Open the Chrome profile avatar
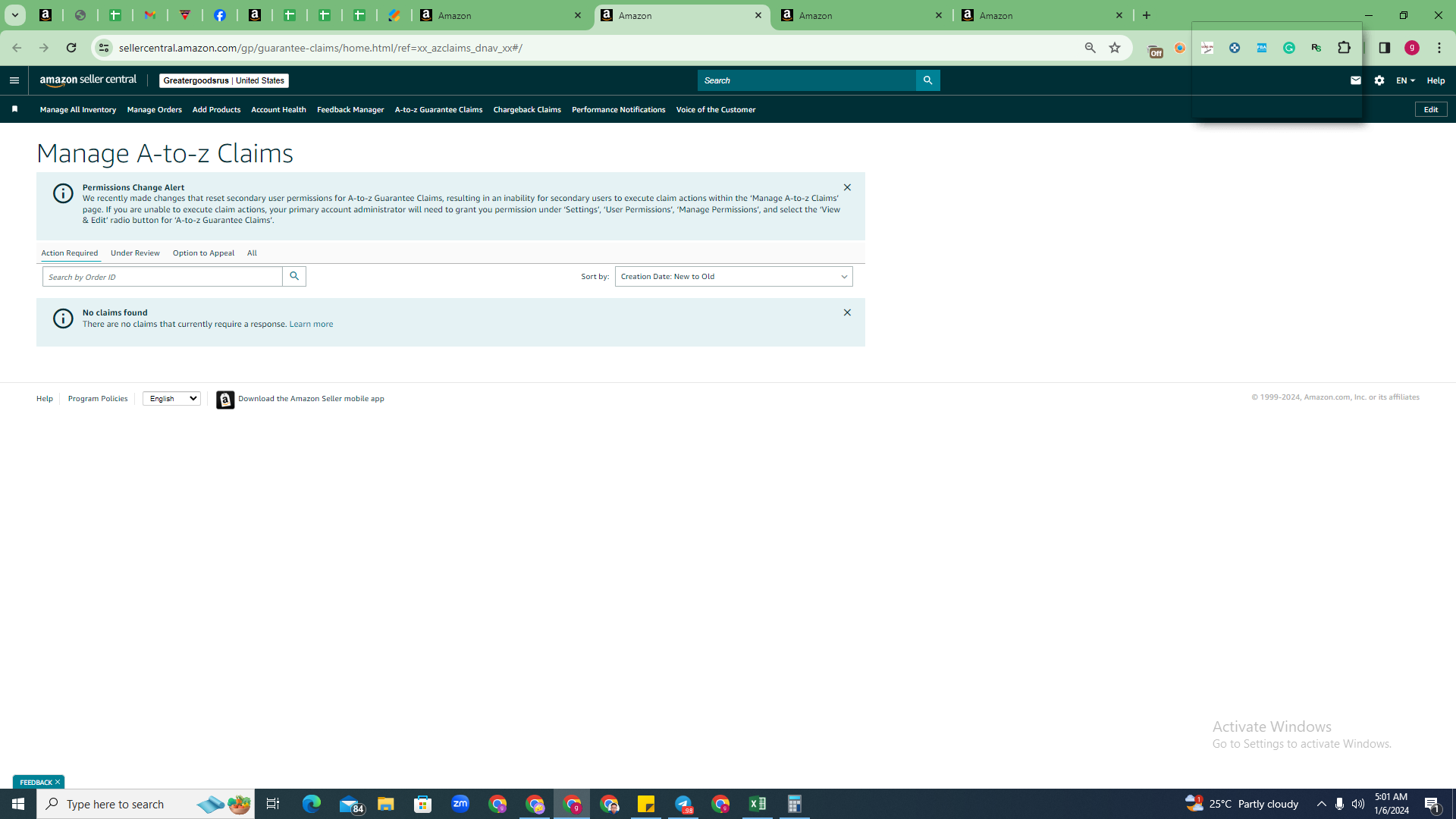This screenshot has height=819, width=1456. 1412,48
